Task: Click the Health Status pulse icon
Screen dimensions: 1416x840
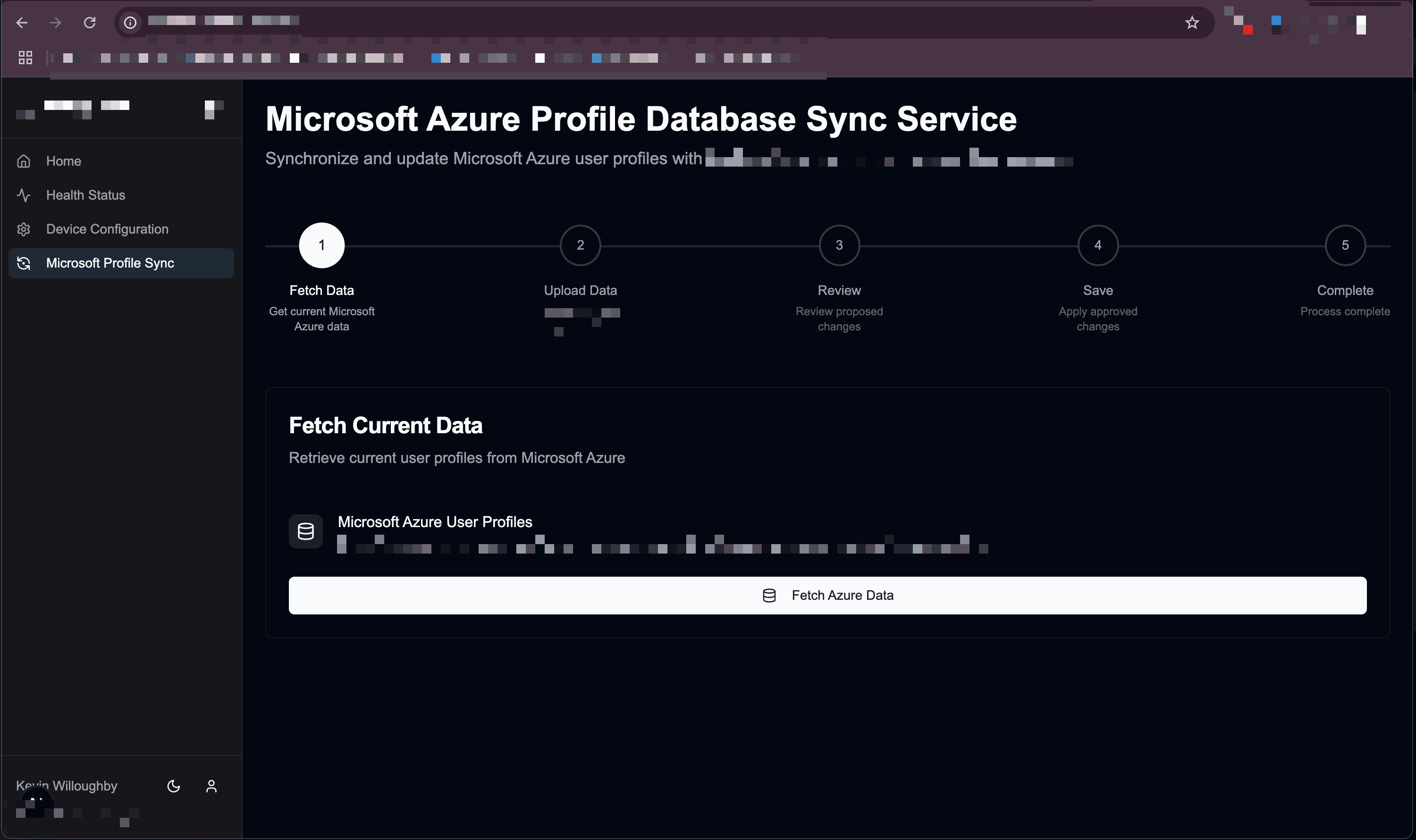Action: click(24, 195)
